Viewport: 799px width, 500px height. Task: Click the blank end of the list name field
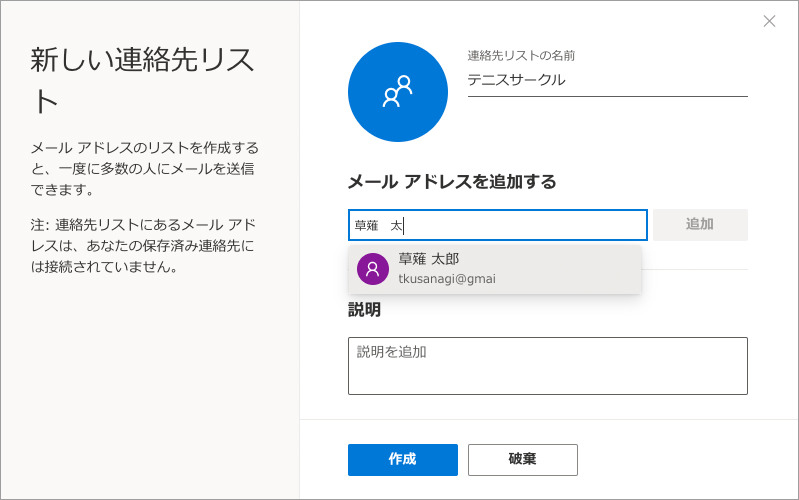(x=680, y=80)
